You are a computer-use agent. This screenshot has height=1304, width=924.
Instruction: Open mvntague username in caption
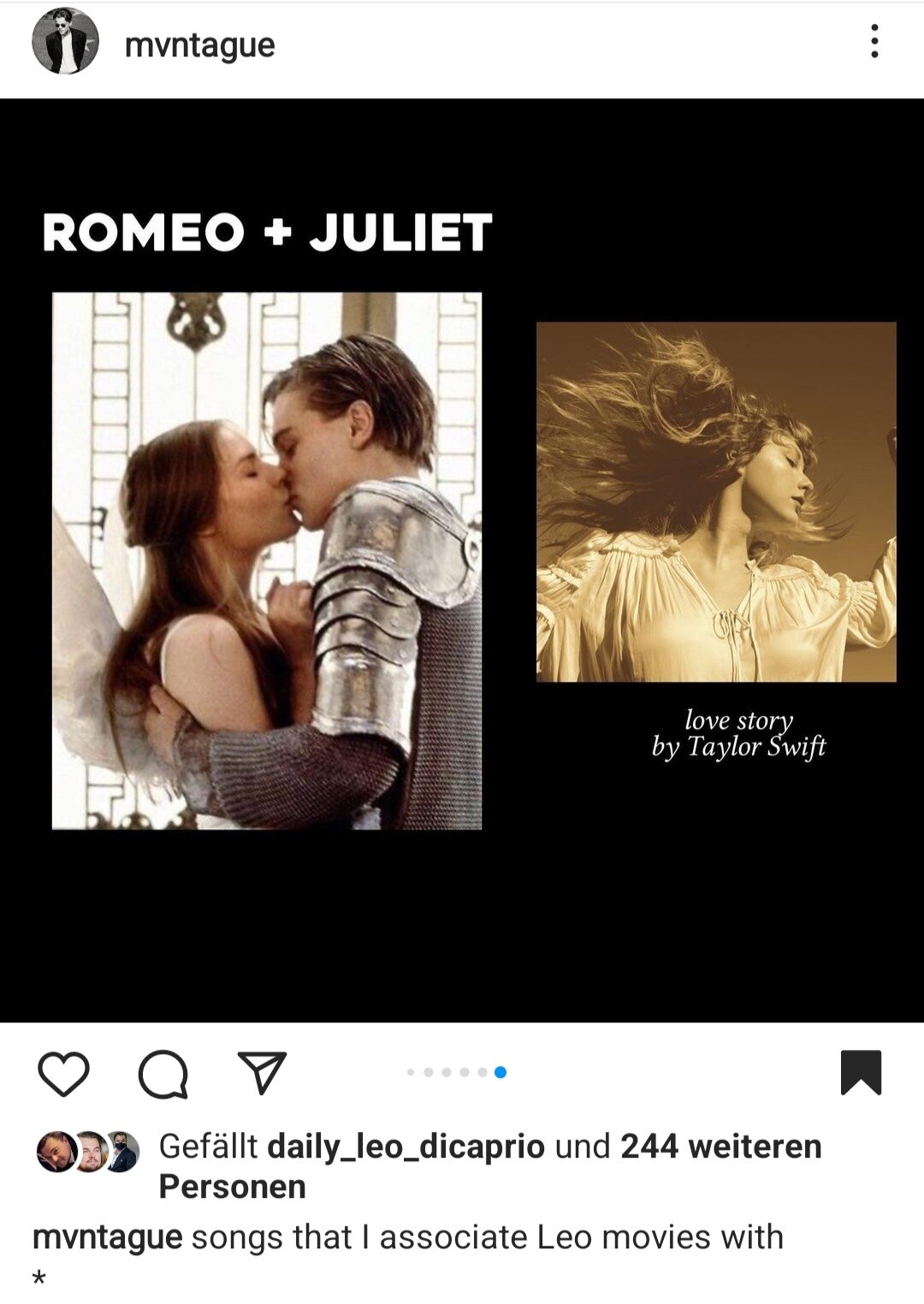pyautogui.click(x=107, y=1237)
